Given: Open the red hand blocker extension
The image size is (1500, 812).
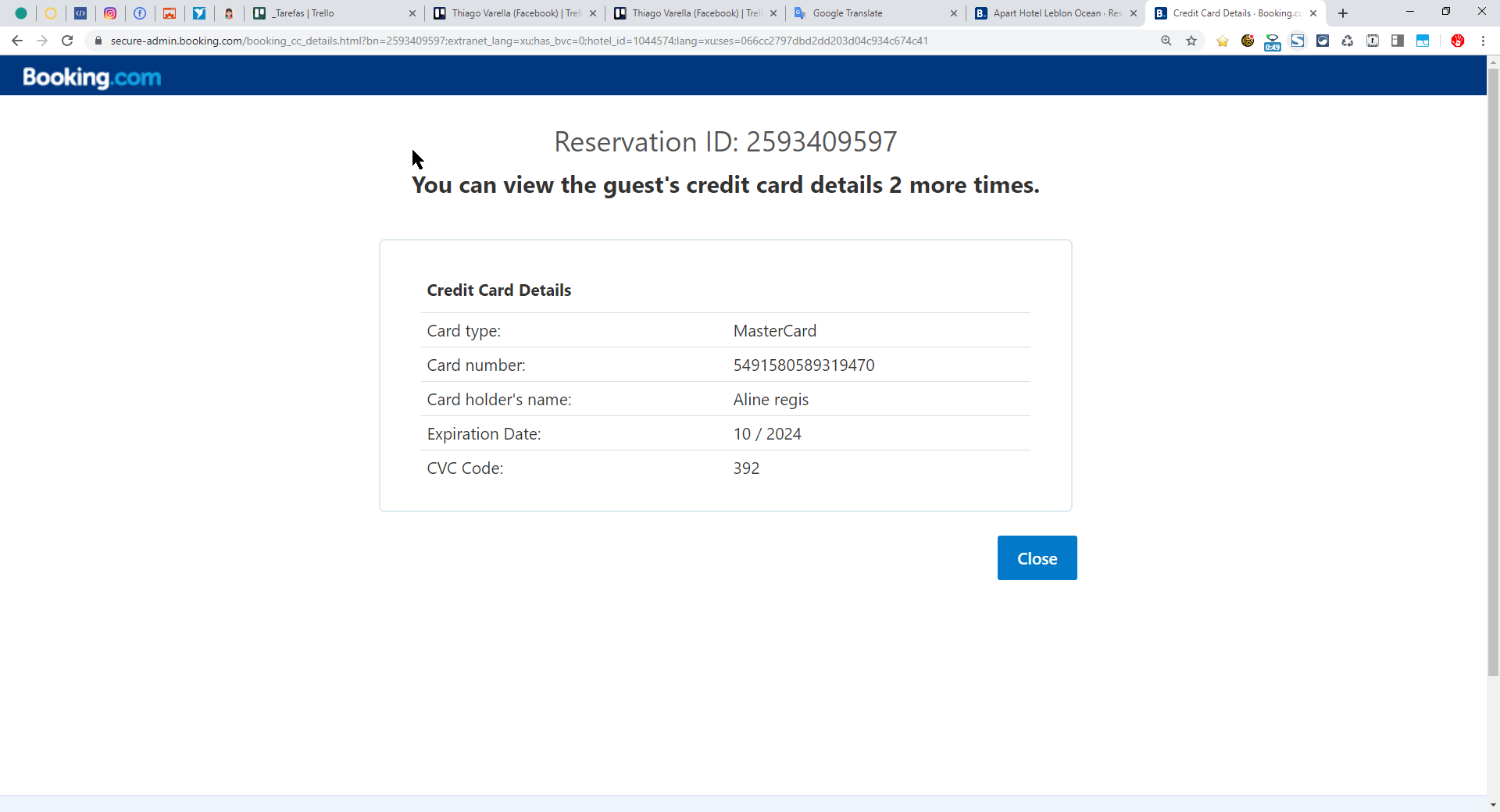Looking at the screenshot, I should tap(1458, 41).
